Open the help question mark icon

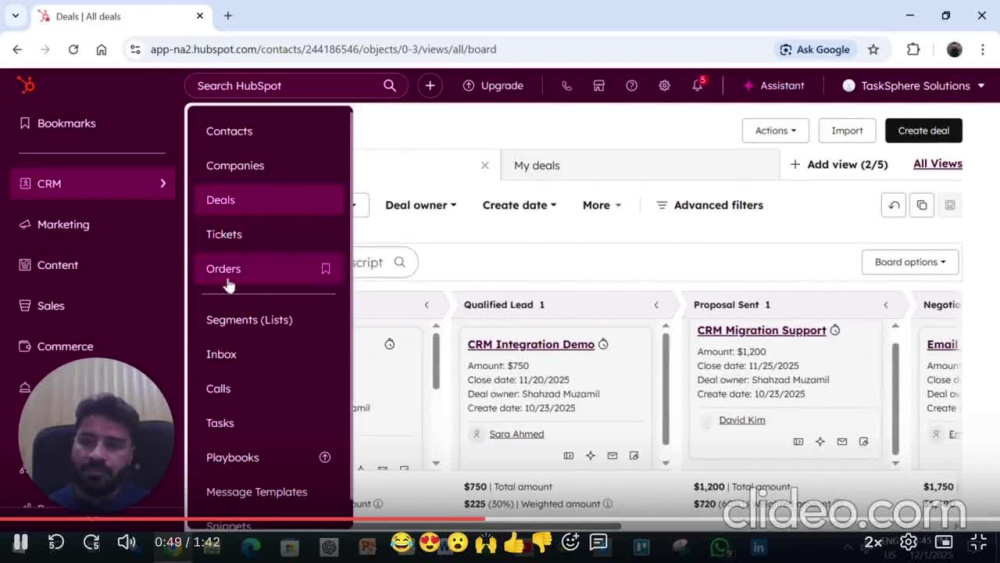(631, 85)
